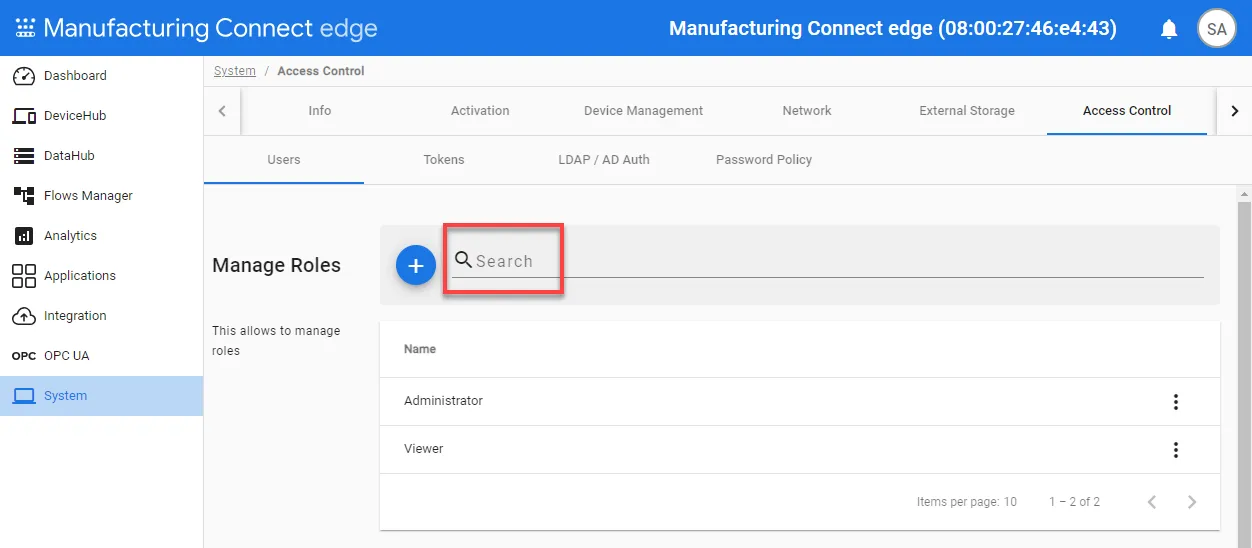Go to previous page of roles
This screenshot has height=548, width=1252.
1152,502
